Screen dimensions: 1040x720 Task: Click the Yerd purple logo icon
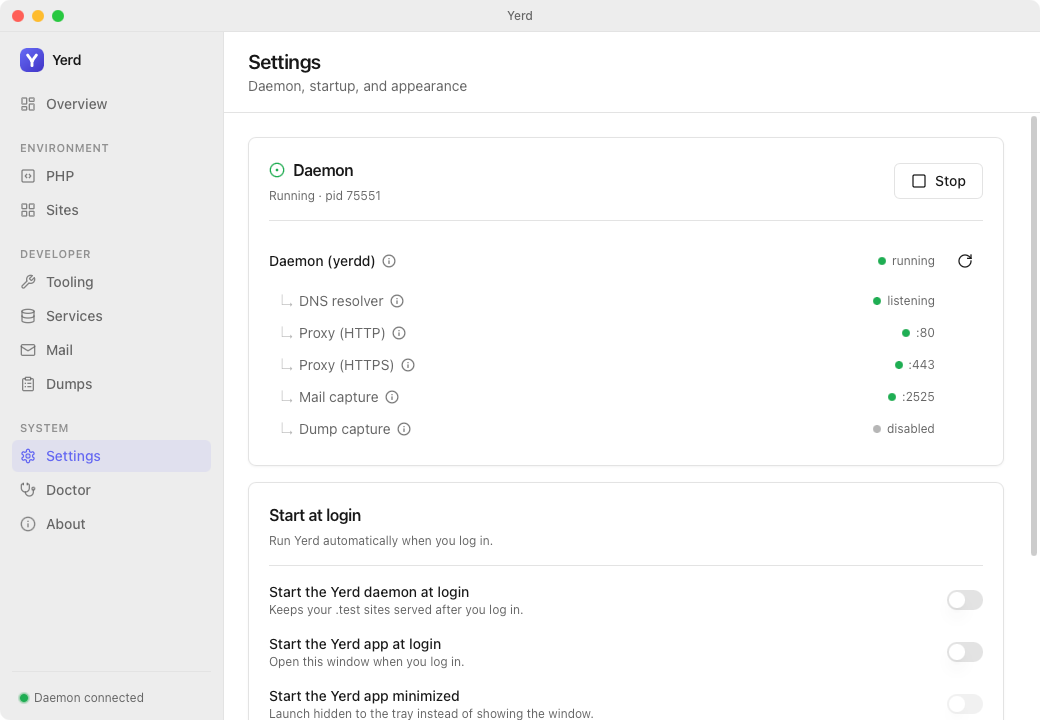(32, 60)
